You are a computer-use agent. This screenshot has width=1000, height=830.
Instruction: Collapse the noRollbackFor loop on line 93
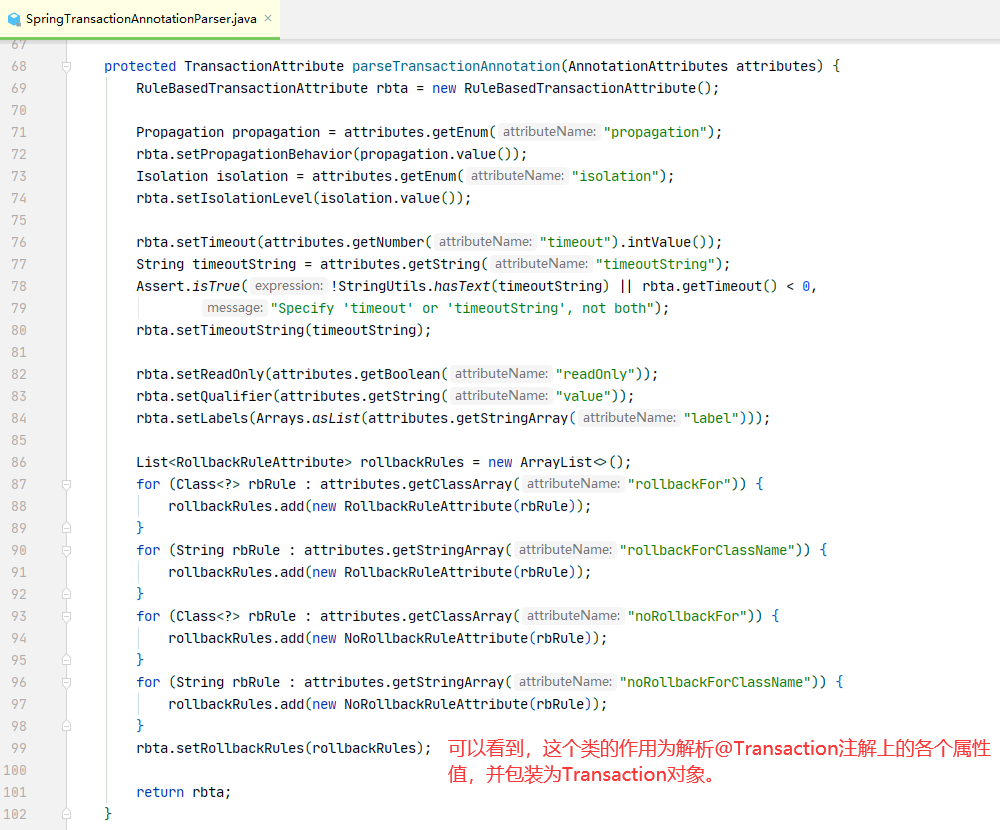coord(66,616)
